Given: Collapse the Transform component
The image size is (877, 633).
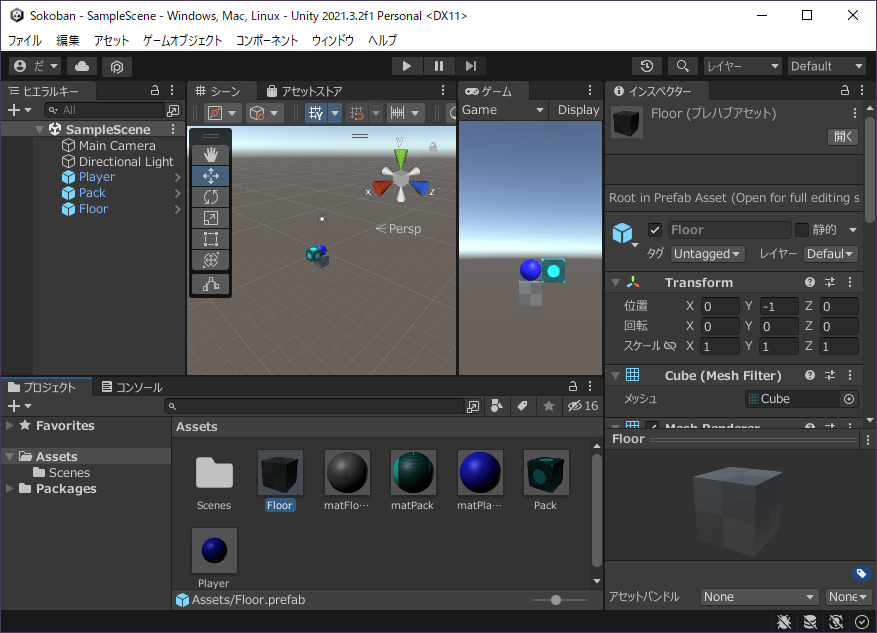Looking at the screenshot, I should point(616,283).
